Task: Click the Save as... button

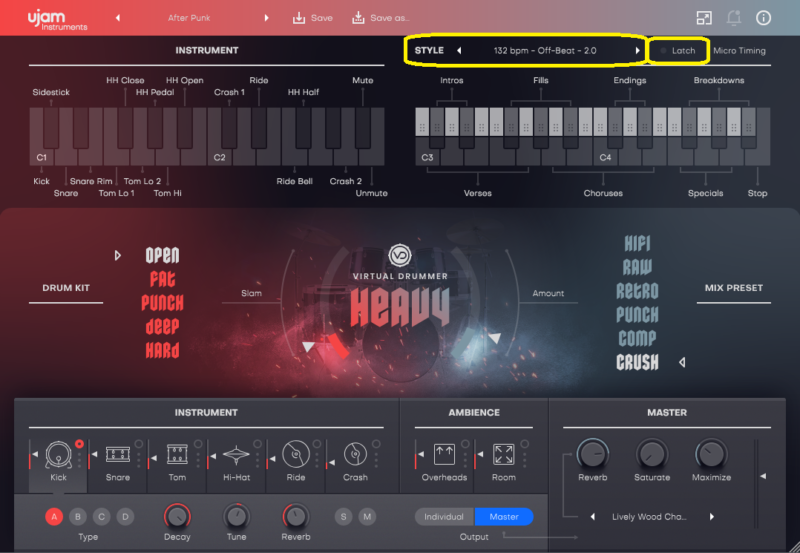Action: [381, 18]
